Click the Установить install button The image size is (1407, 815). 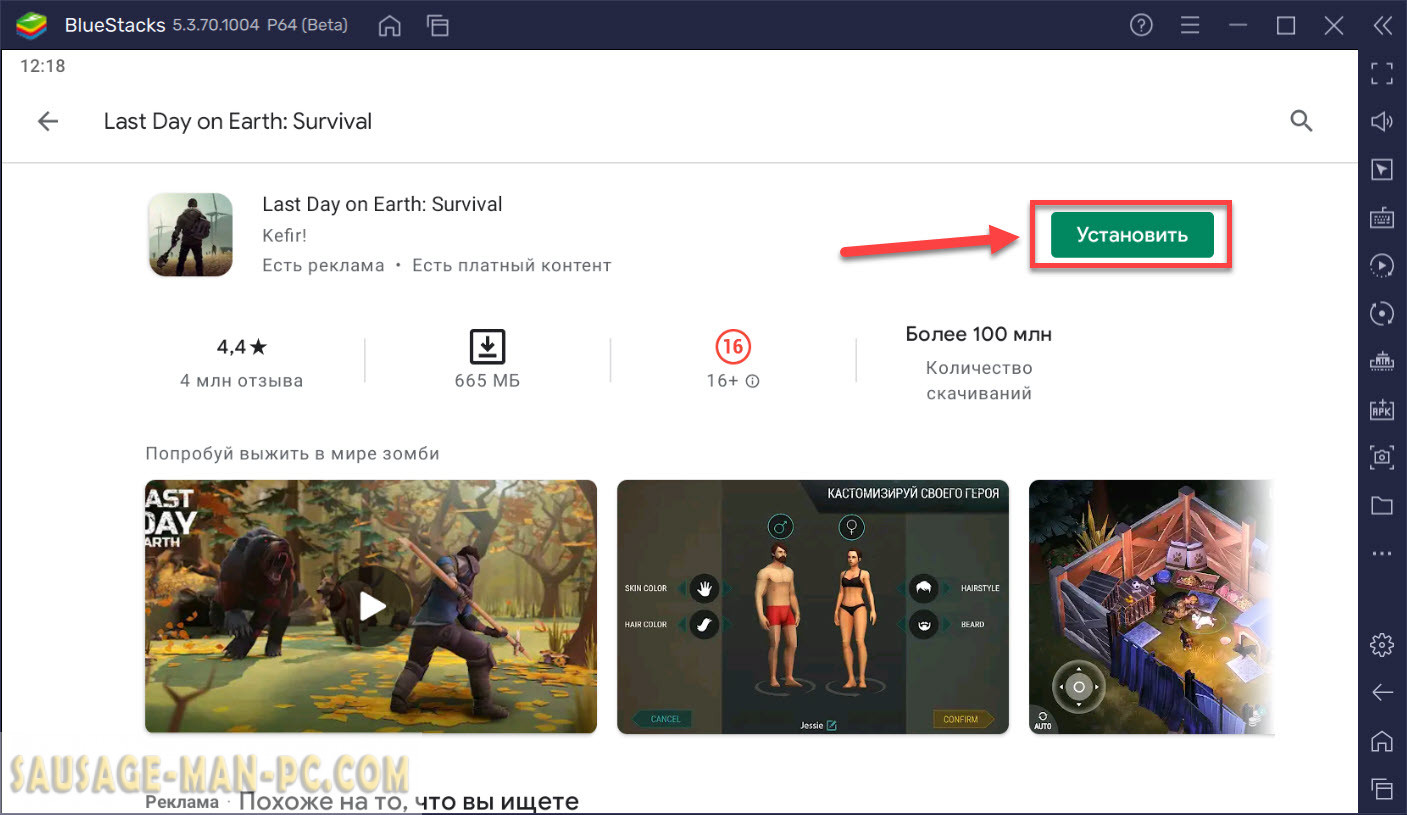1132,235
